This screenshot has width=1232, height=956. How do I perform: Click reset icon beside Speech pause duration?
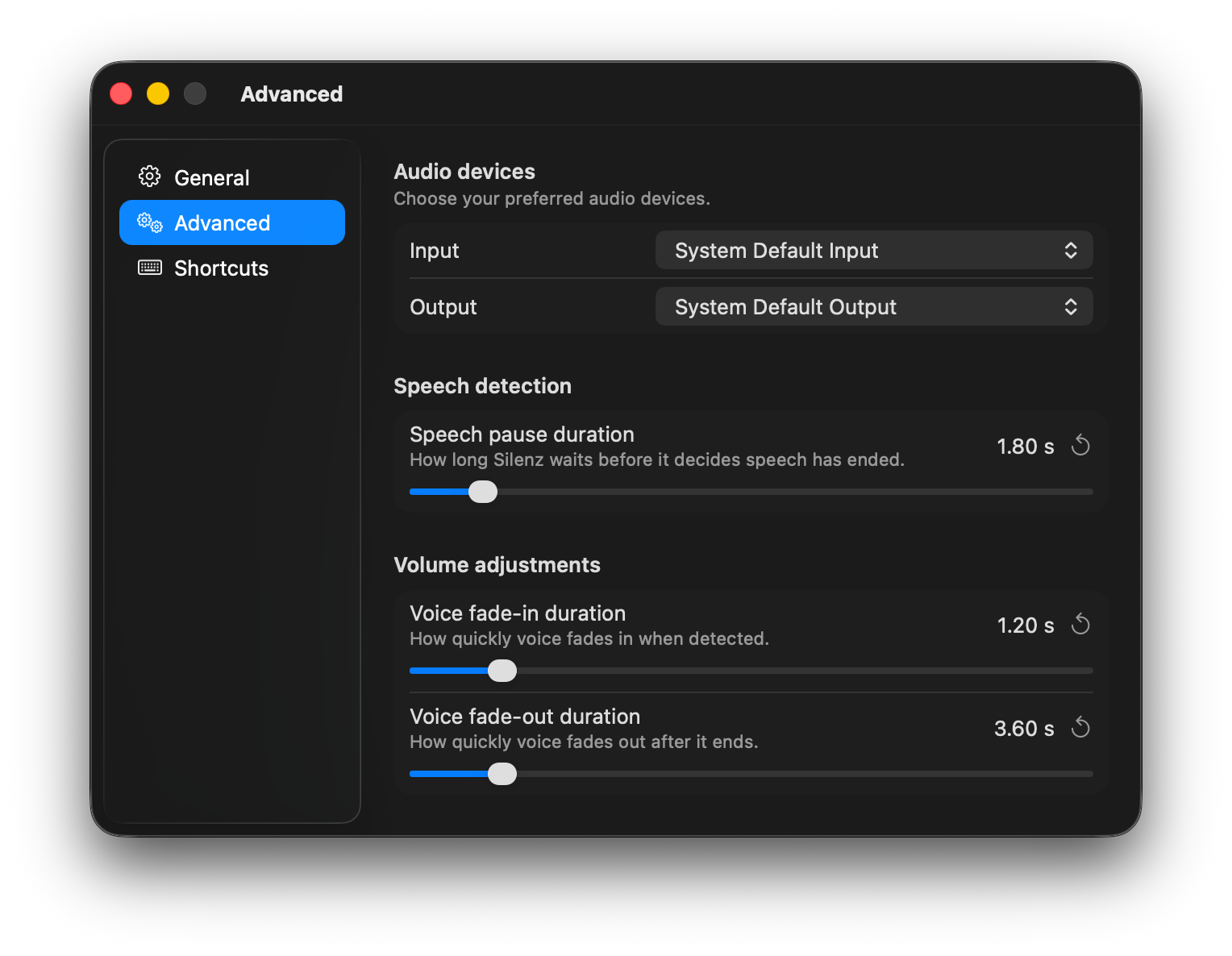point(1080,445)
